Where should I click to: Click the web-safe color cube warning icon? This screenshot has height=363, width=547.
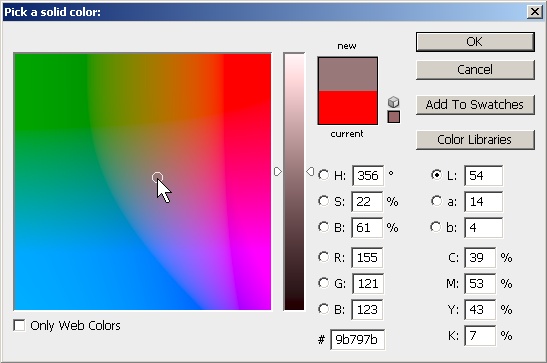394,102
